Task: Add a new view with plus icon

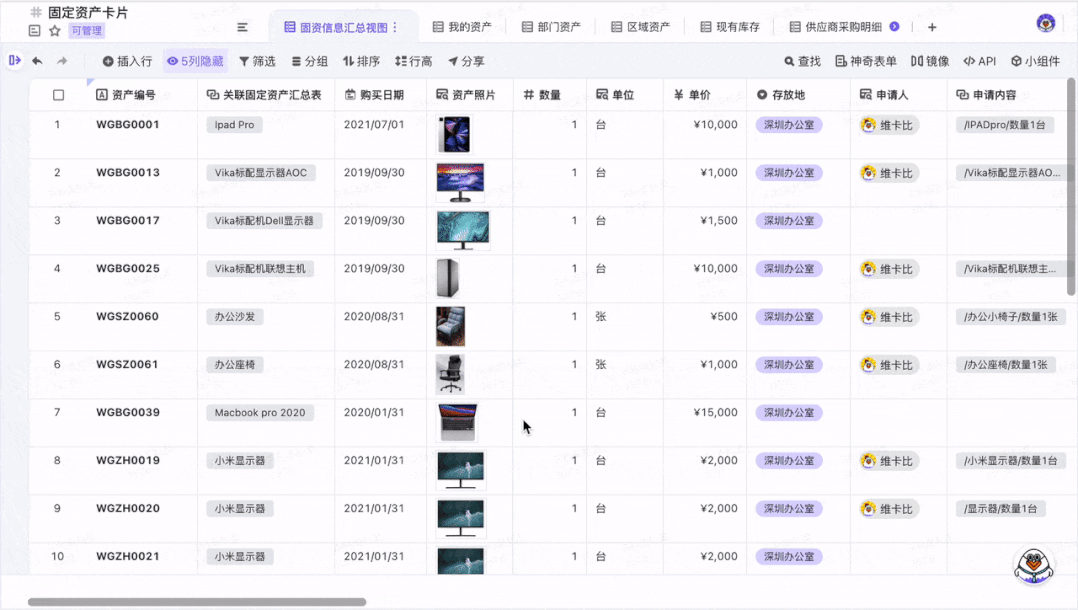Action: click(x=932, y=27)
